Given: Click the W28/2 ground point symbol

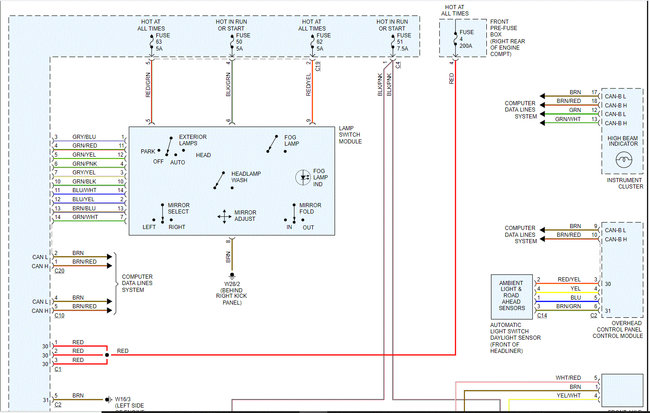Looking at the screenshot, I should pyautogui.click(x=232, y=275).
